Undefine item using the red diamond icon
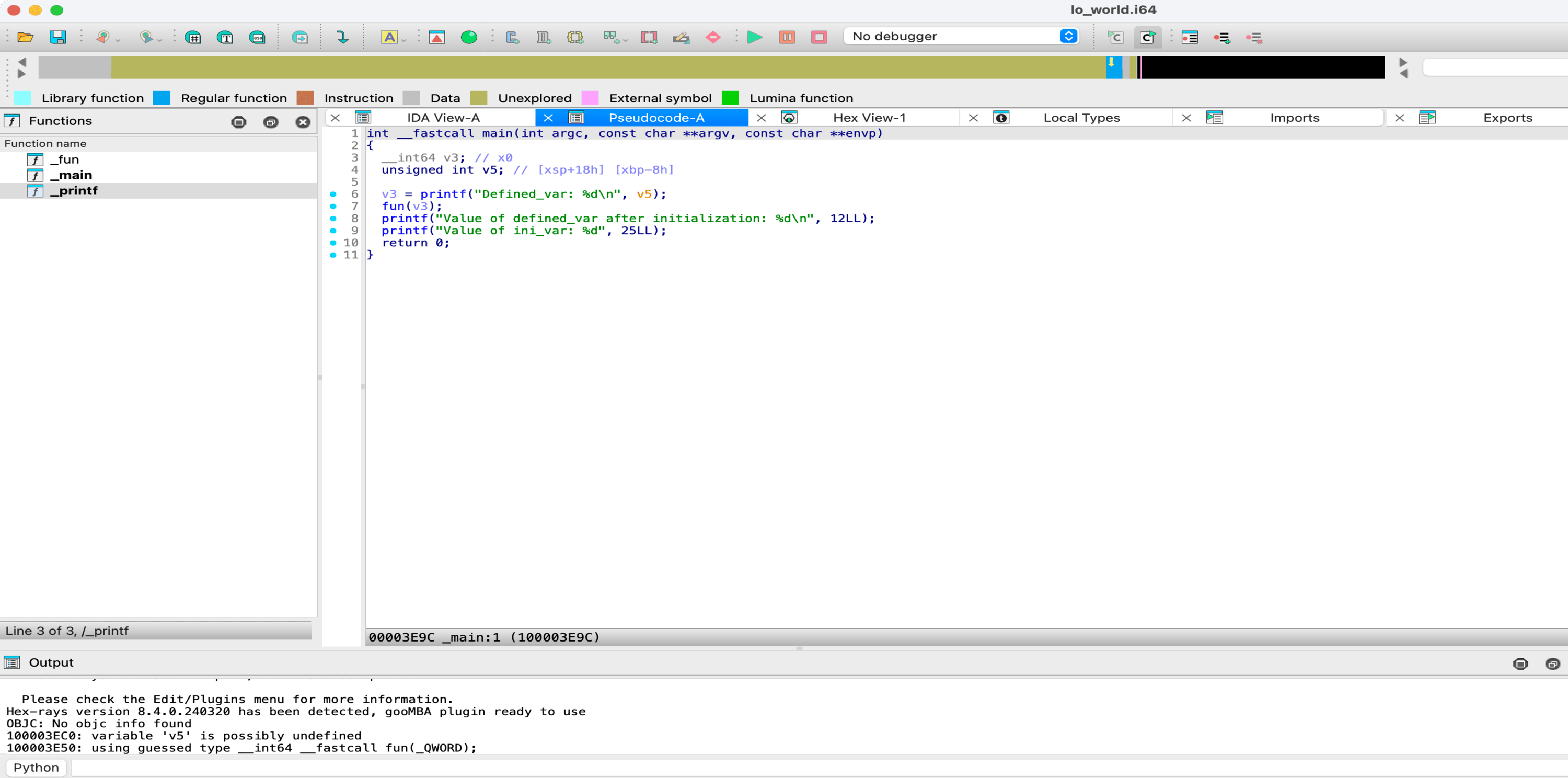1568x778 pixels. tap(713, 37)
